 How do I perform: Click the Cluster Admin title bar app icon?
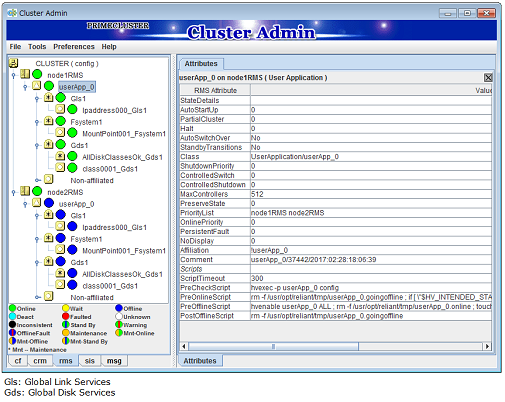(x=12, y=13)
